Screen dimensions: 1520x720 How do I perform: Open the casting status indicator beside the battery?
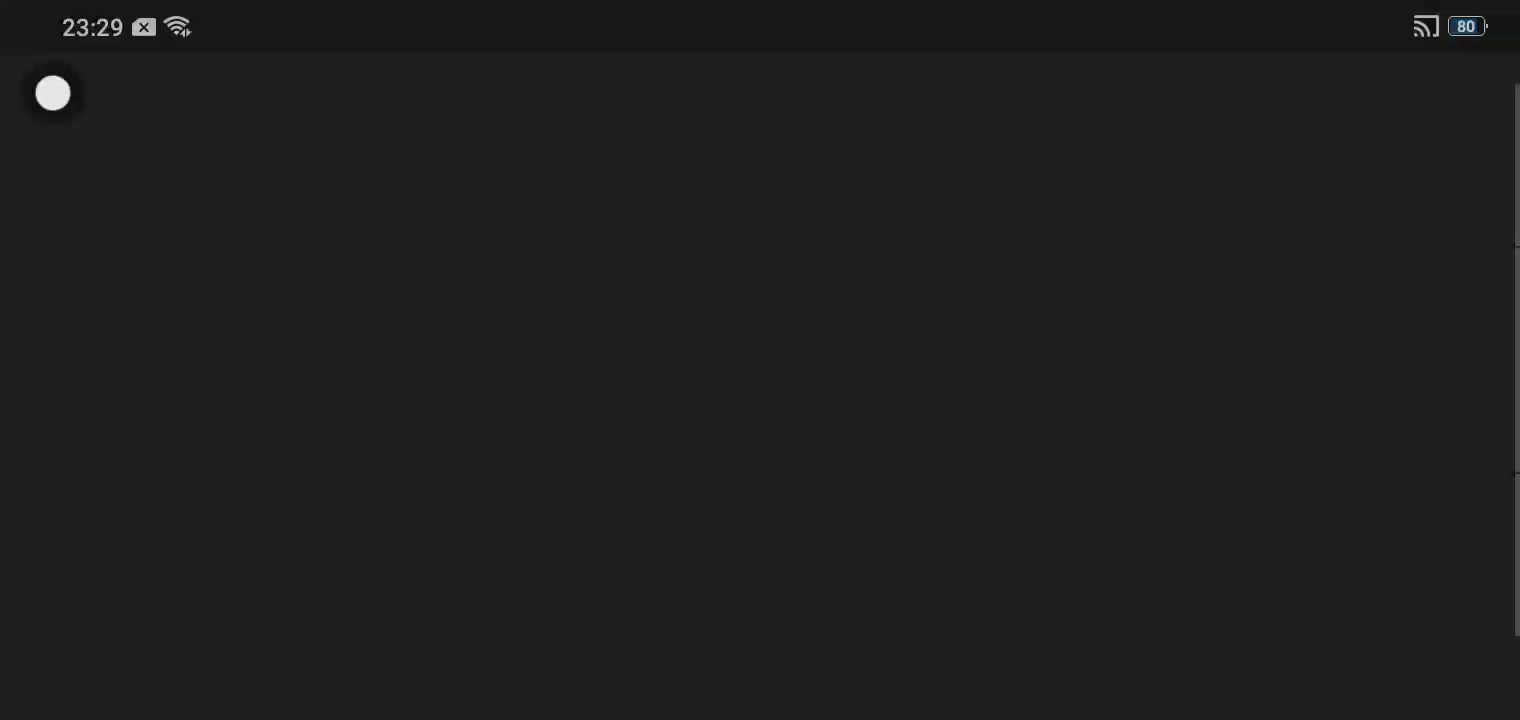pyautogui.click(x=1426, y=27)
